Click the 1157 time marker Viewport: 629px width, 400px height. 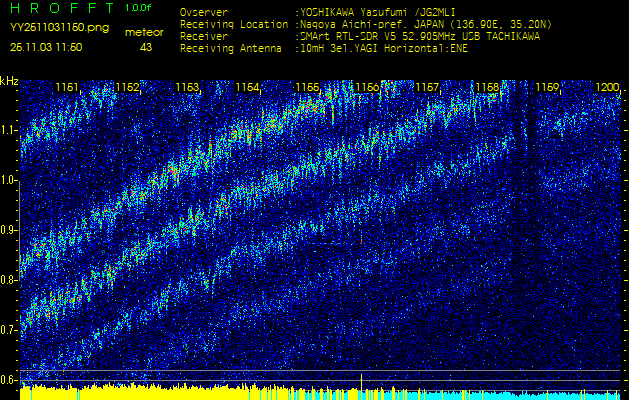pyautogui.click(x=428, y=87)
